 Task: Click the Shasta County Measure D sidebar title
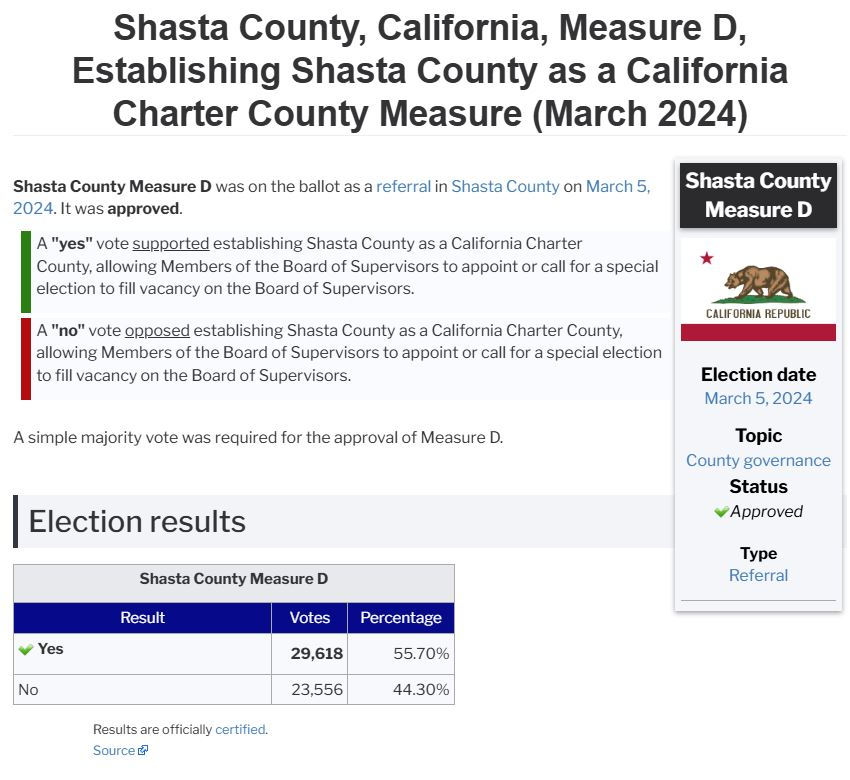758,195
